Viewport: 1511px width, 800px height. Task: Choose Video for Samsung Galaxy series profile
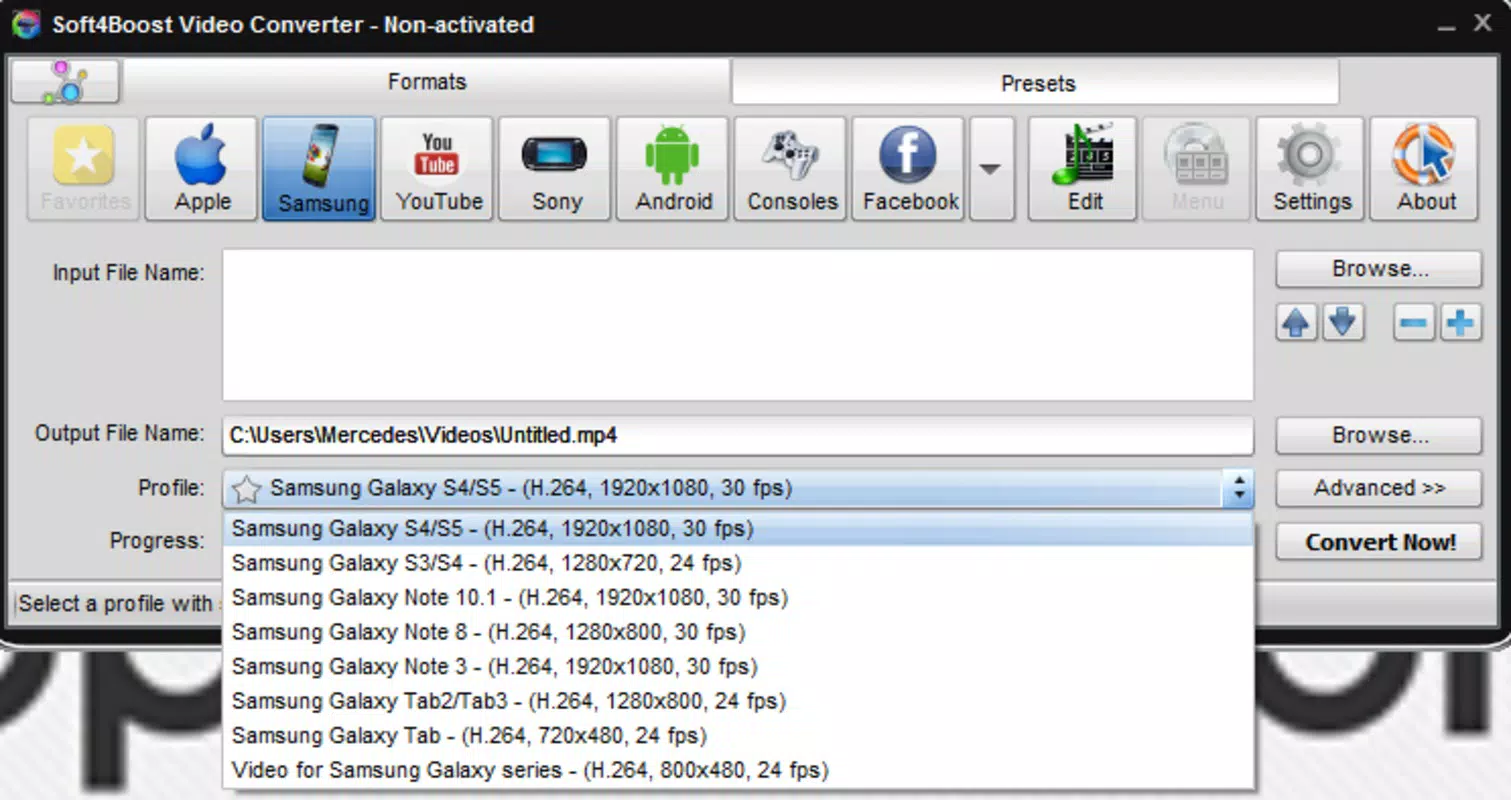point(738,771)
